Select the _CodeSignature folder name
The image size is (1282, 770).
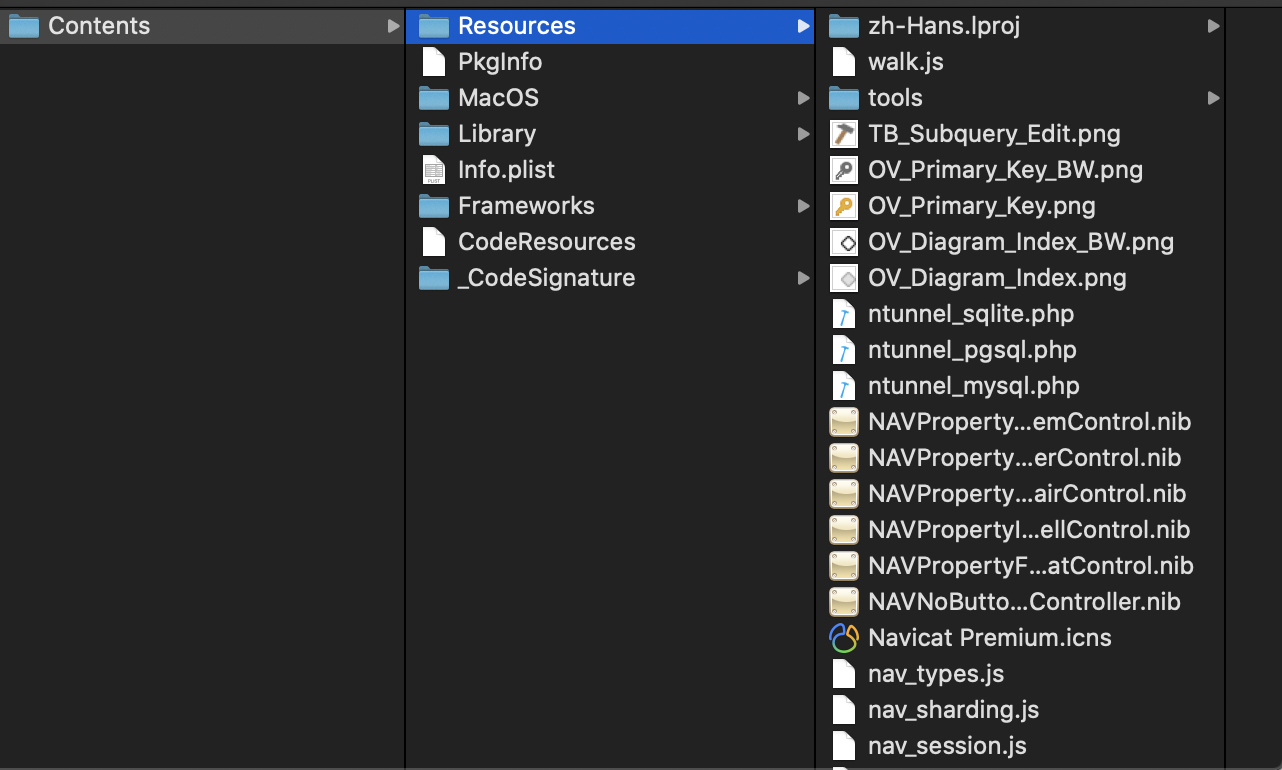click(x=546, y=278)
